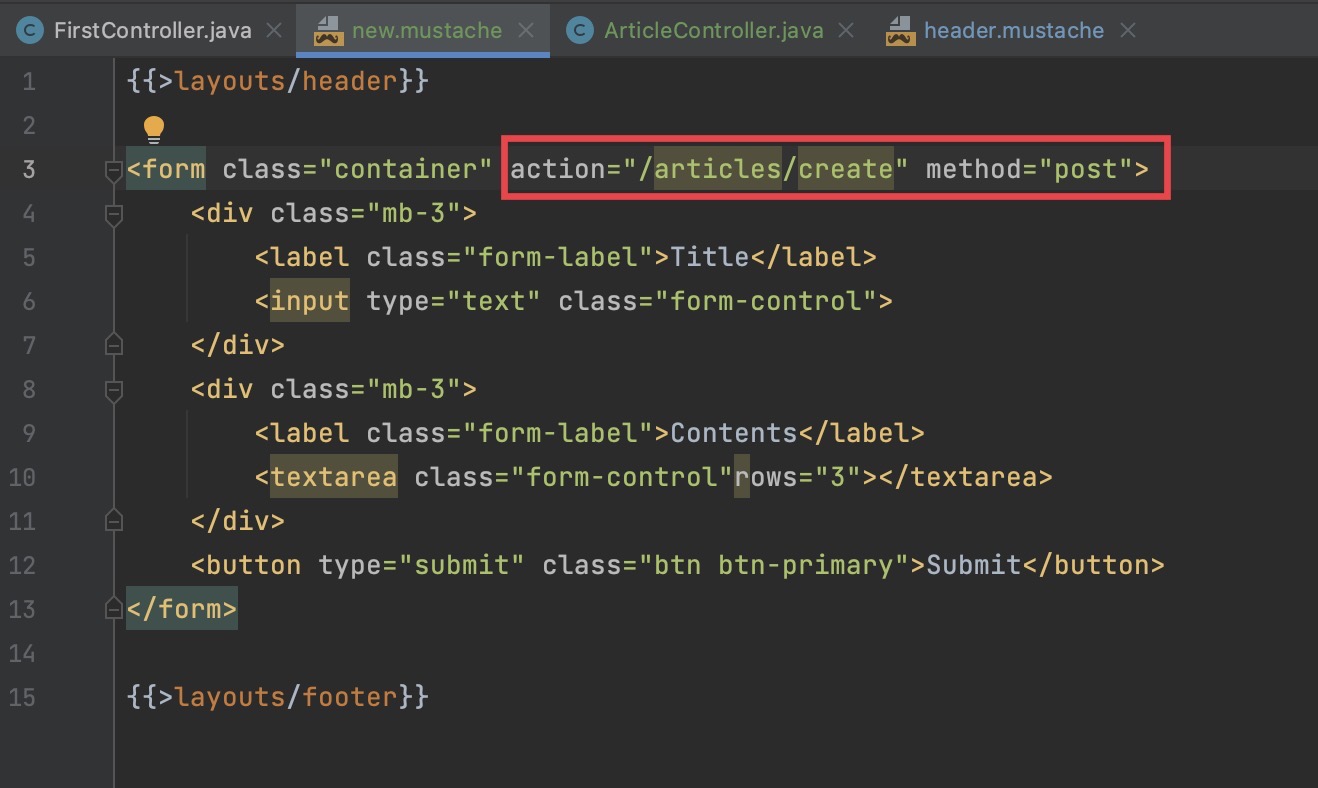Close the new.mustache tab

(526, 30)
